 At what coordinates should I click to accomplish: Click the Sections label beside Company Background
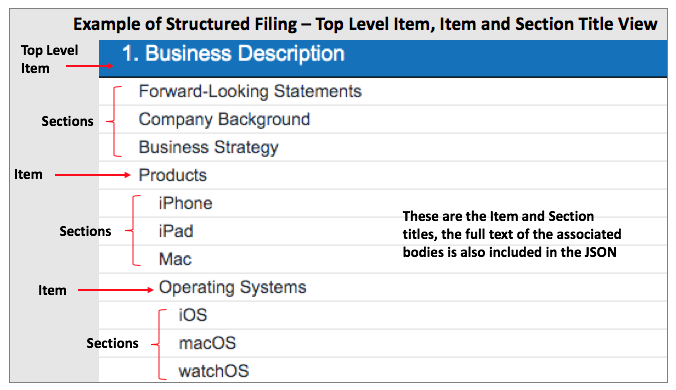(x=67, y=121)
